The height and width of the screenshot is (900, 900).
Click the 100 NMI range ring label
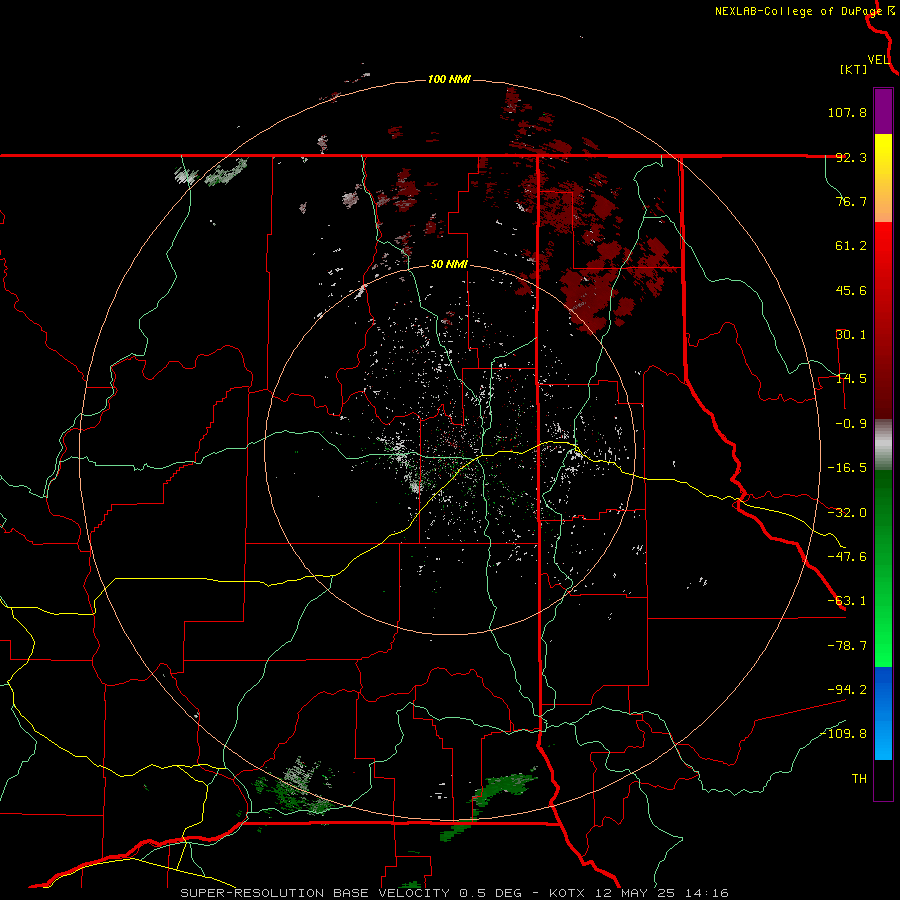click(x=449, y=79)
